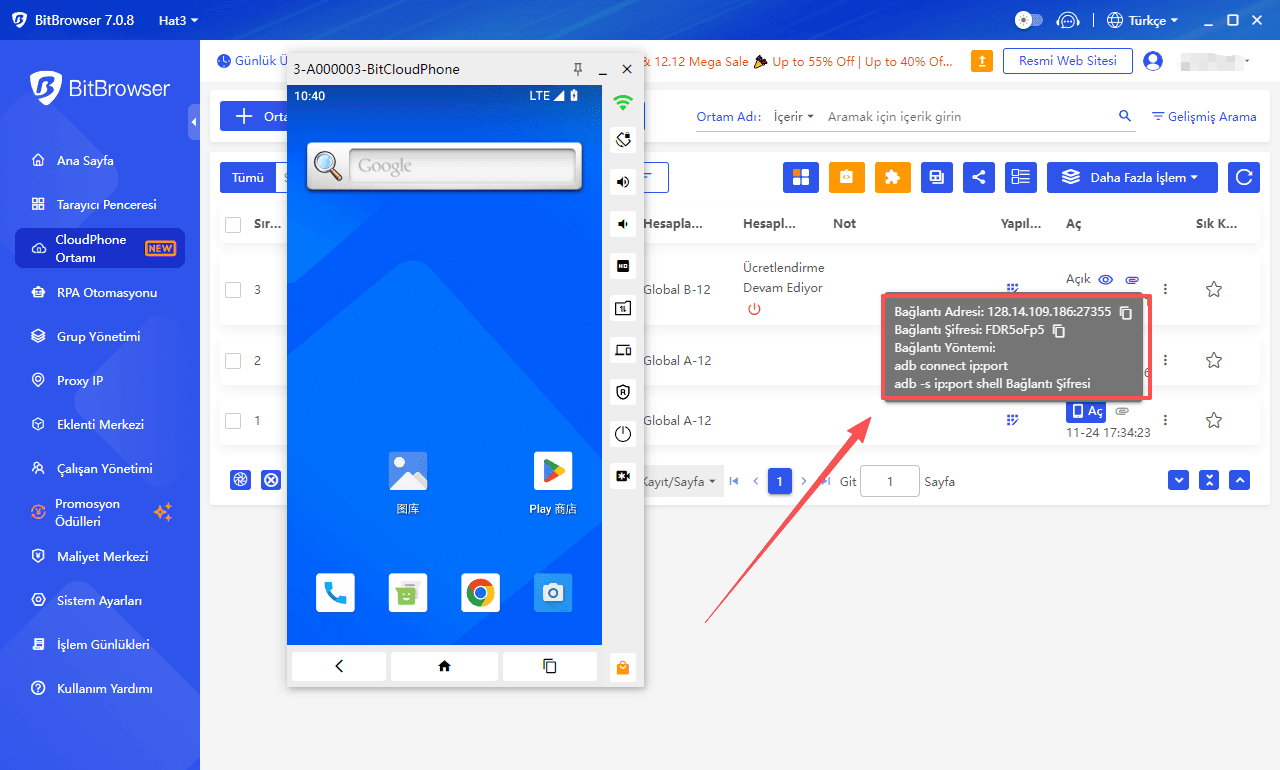Click the orange upload icon in banner

(983, 61)
